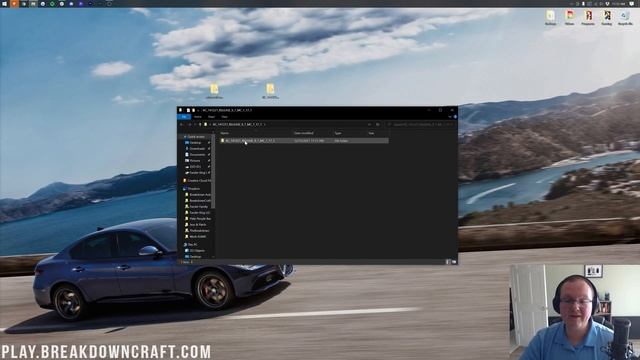
Task: Click the orange taskbar app icon
Action: 14,3
